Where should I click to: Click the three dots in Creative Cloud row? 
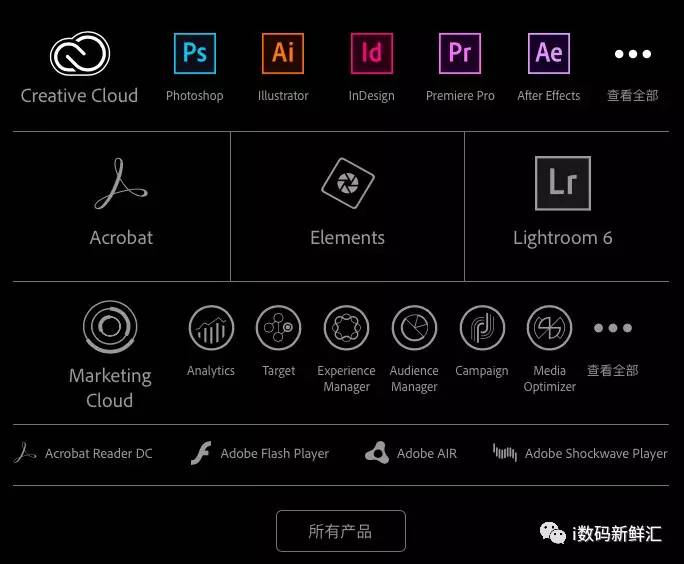tap(633, 54)
